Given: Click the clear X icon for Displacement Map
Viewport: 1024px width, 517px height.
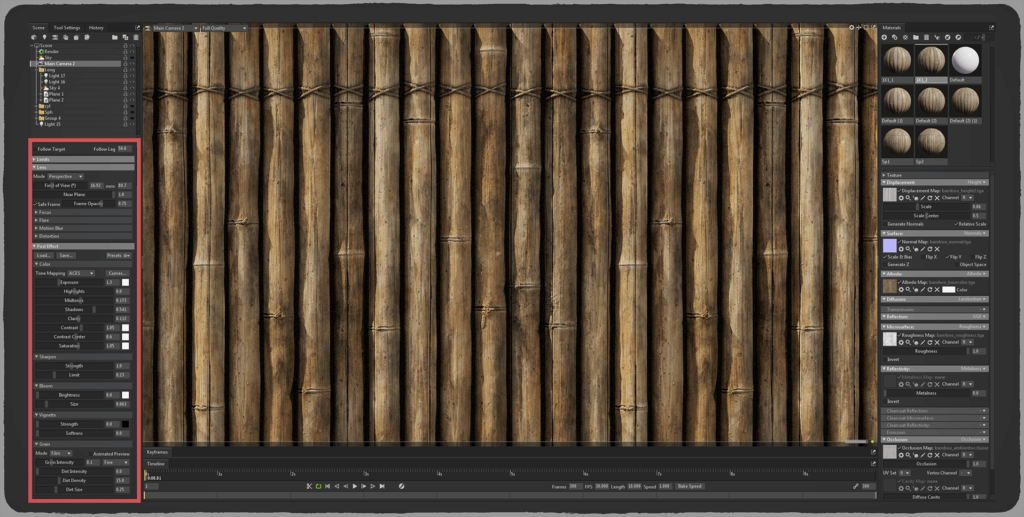Looking at the screenshot, I should [936, 198].
